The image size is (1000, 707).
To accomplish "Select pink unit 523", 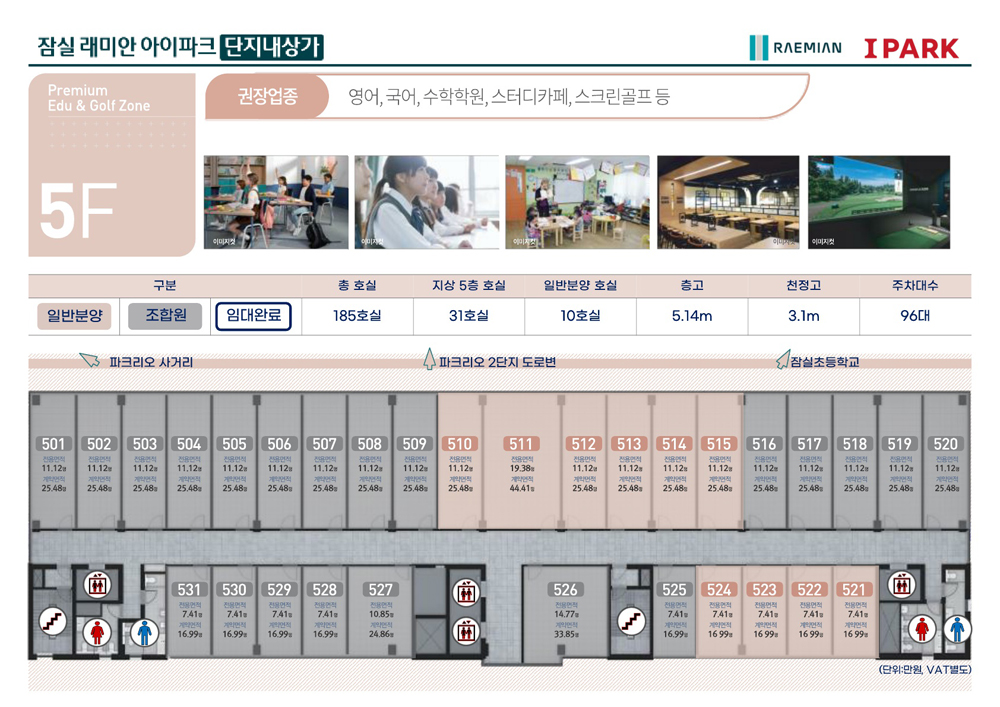I will (x=765, y=612).
